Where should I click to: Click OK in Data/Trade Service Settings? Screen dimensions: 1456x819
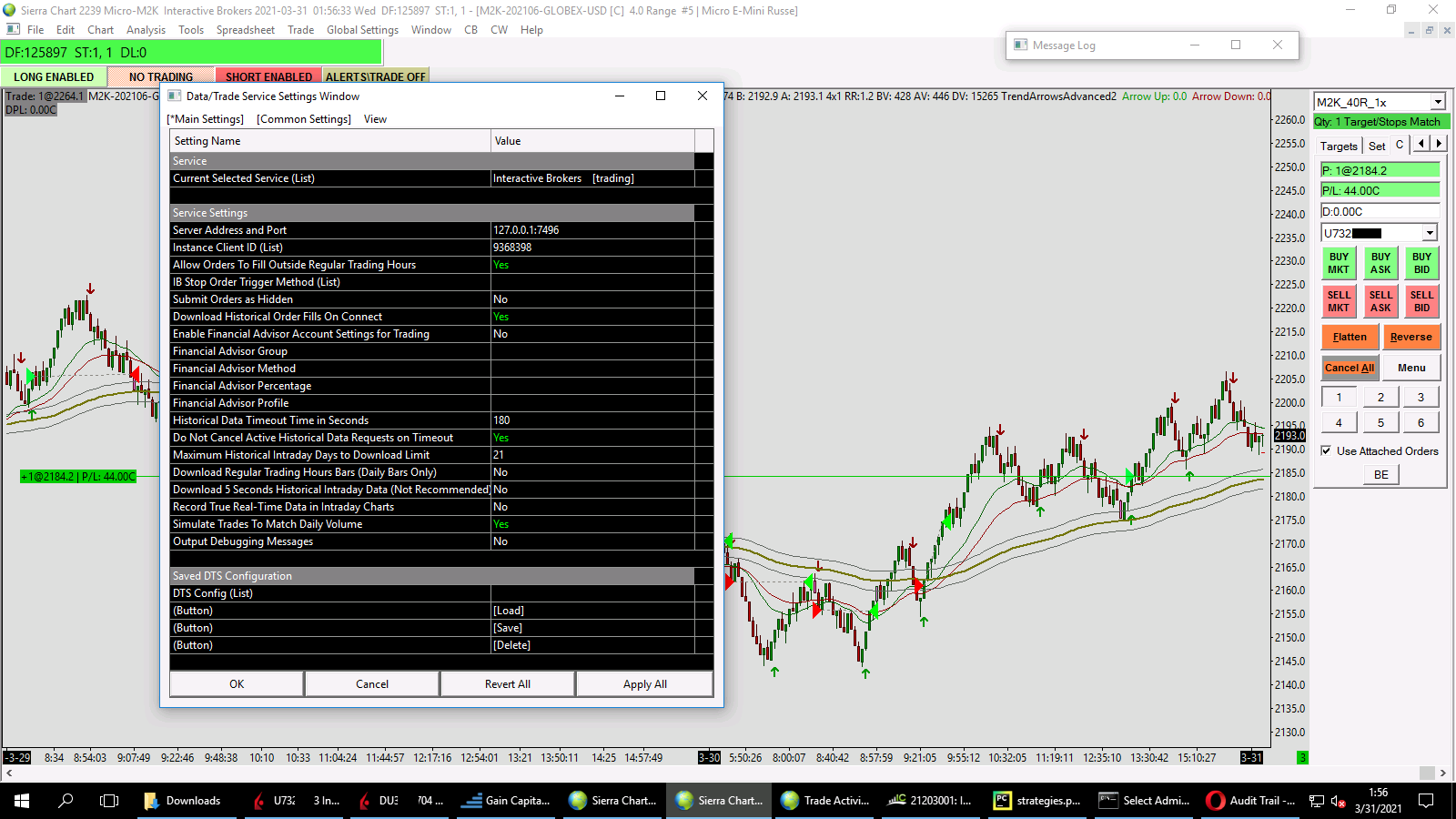pyautogui.click(x=237, y=684)
